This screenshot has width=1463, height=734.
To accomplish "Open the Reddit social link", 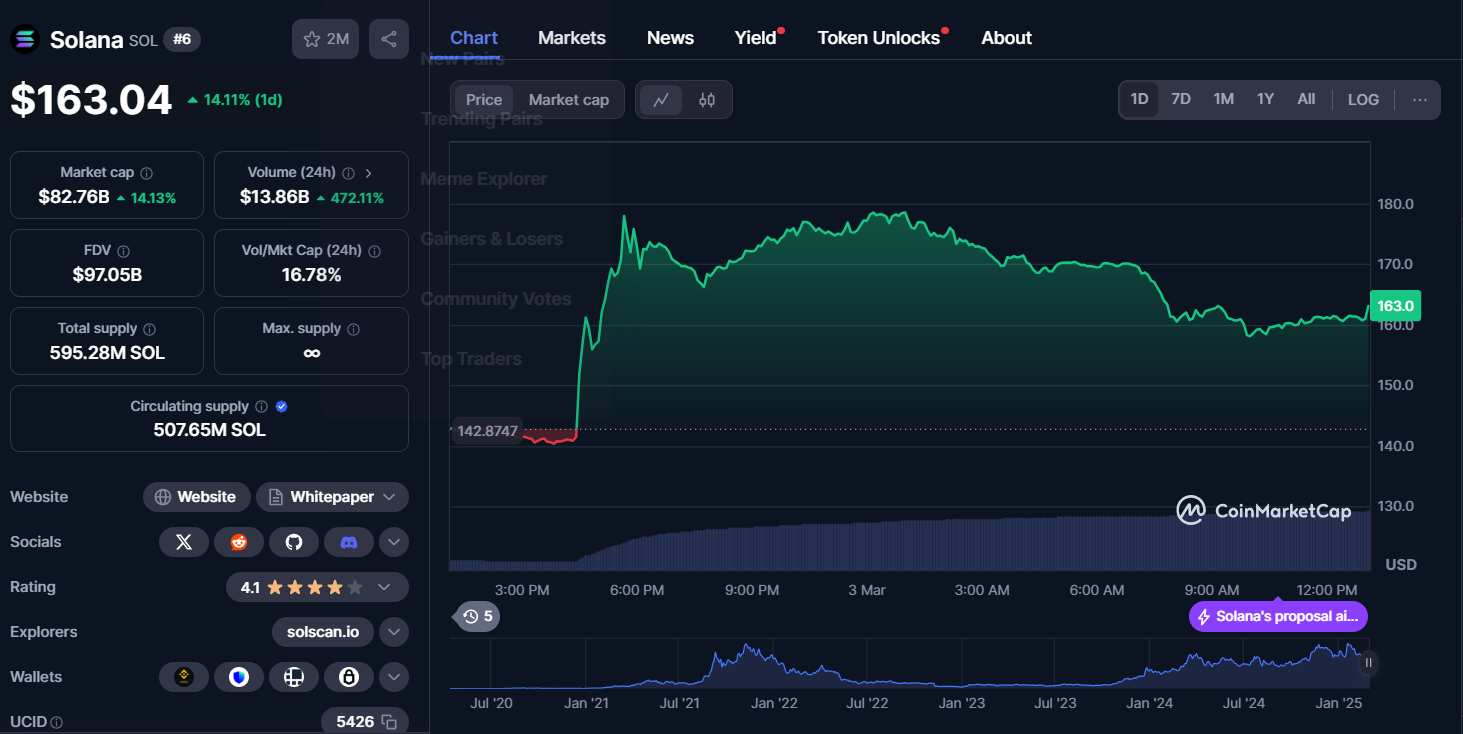I will click(x=239, y=542).
